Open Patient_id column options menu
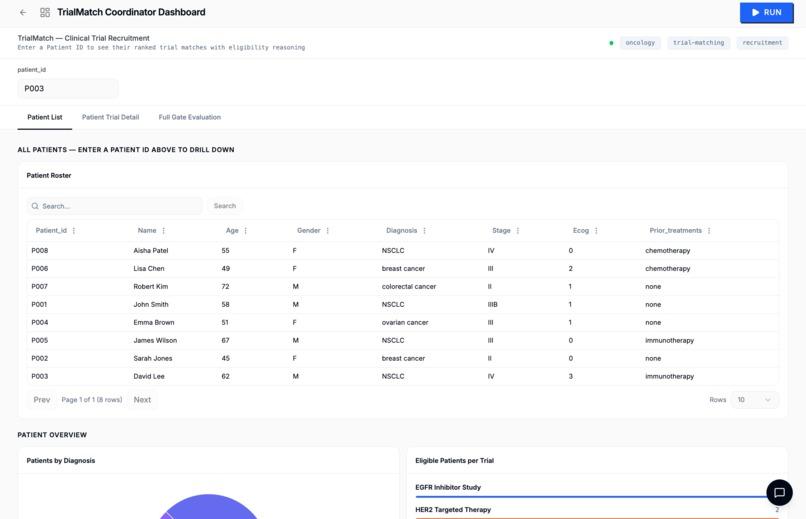Viewport: 806px width, 519px height. tap(74, 231)
